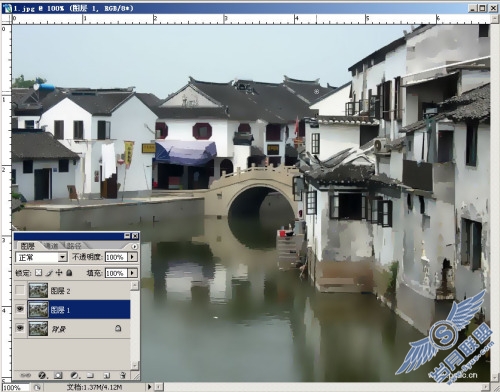Screen dimensions: 500x392
Task: Open the 不透明度 opacity slider arrow
Action: click(x=133, y=257)
